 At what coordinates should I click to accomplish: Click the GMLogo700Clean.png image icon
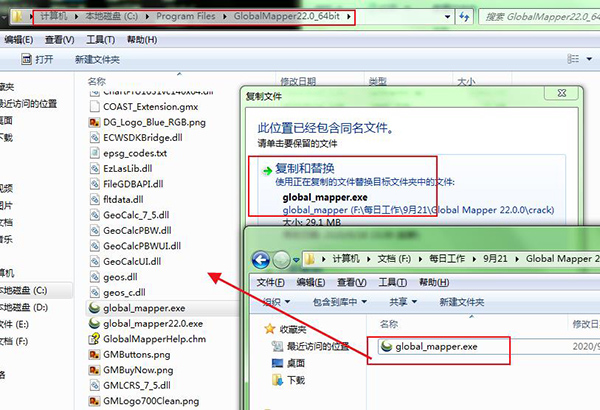(x=94, y=401)
